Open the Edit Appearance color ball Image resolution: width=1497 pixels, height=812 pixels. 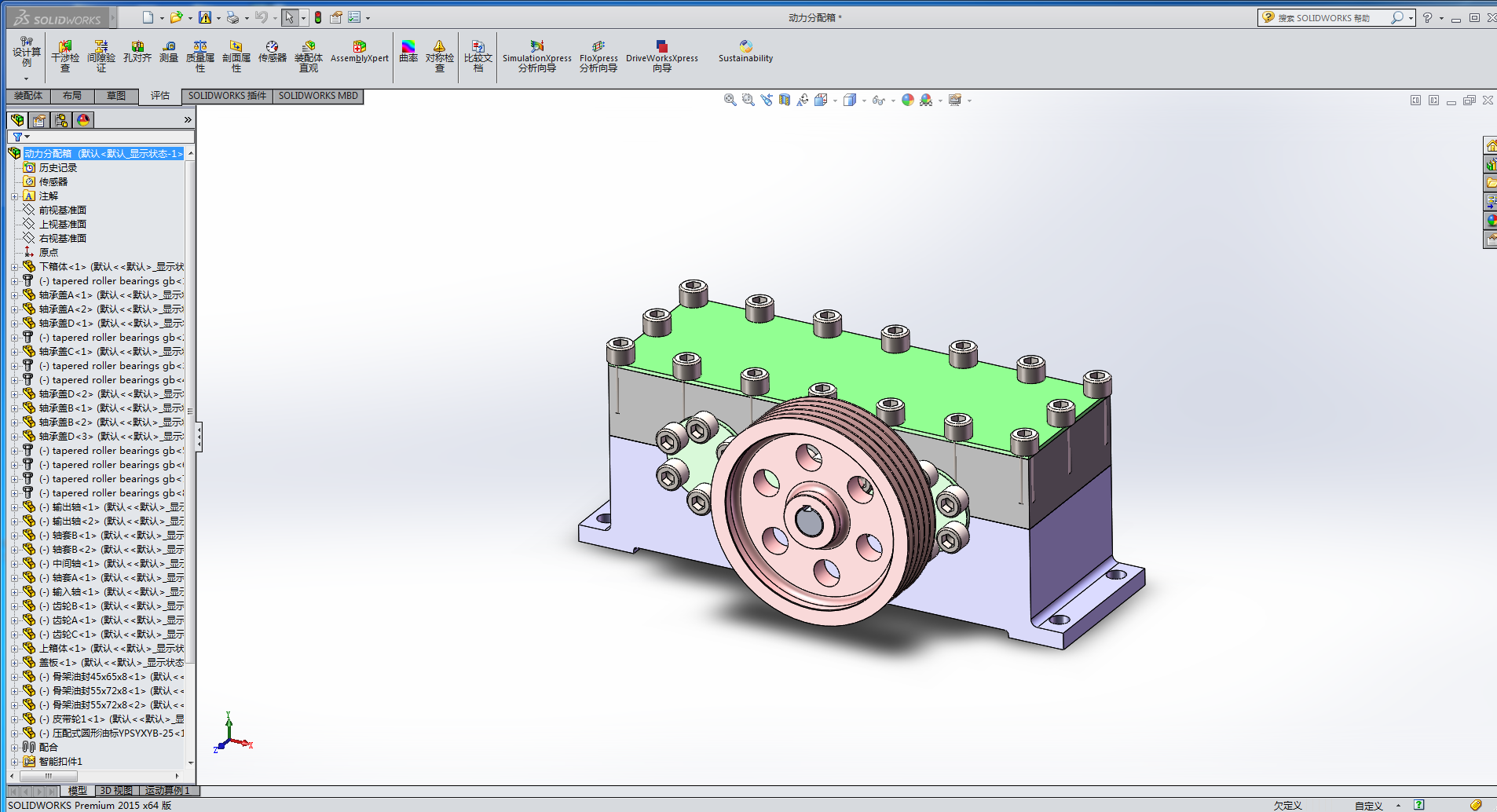907,100
